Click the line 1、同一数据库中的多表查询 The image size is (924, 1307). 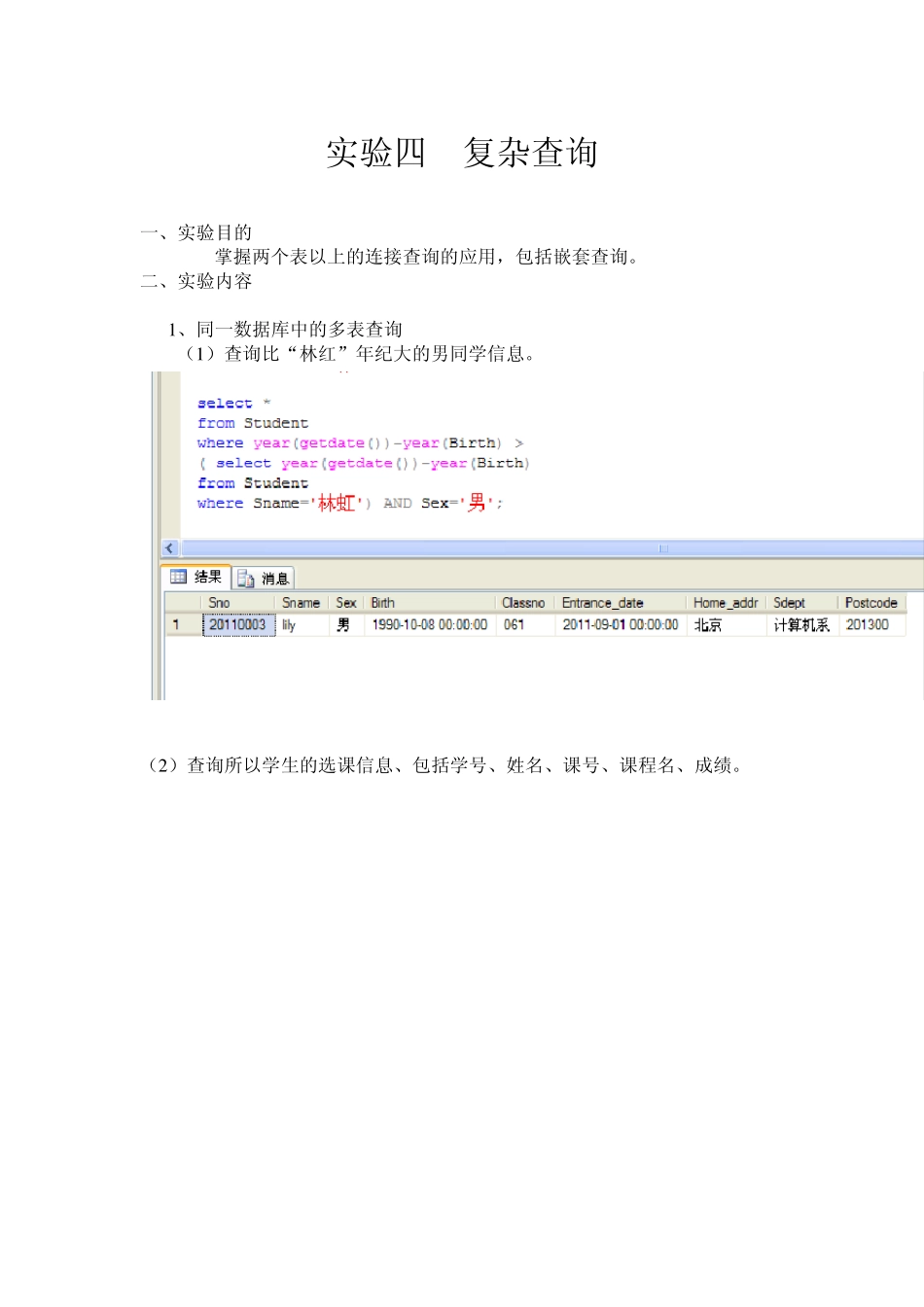point(285,330)
